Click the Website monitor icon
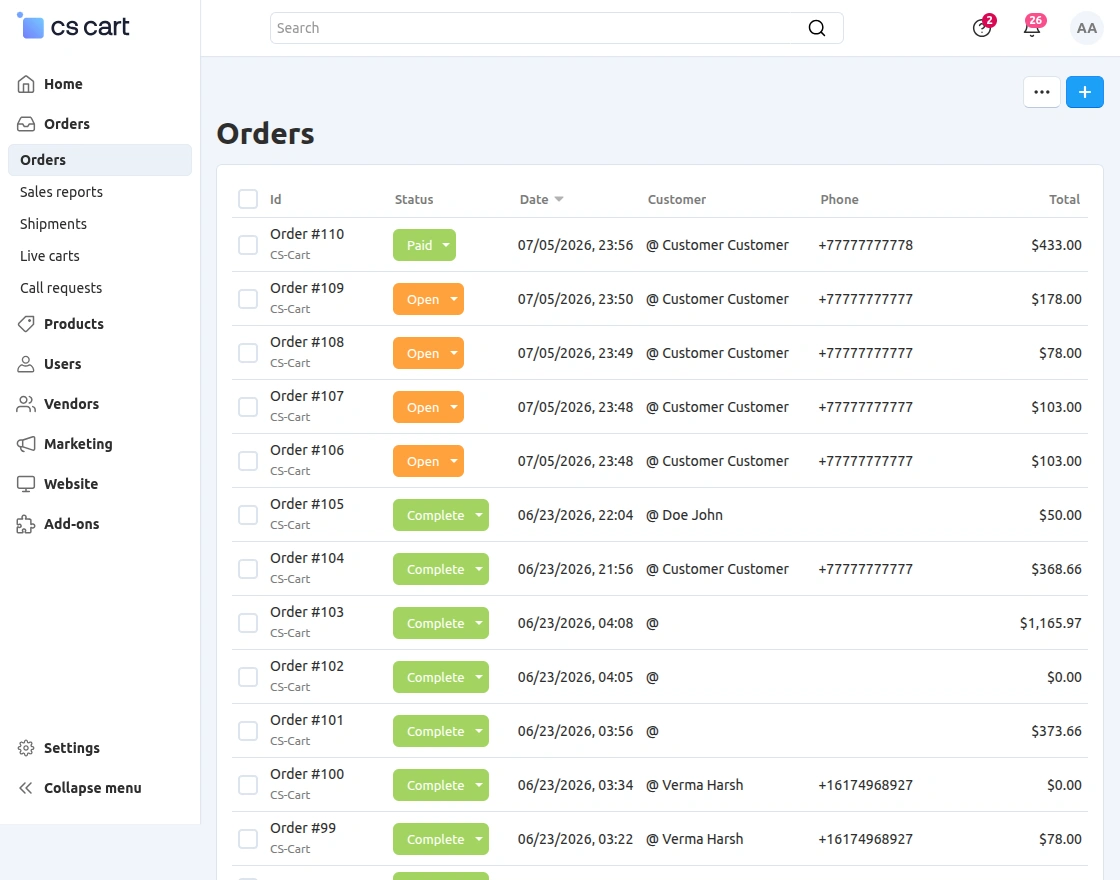 [x=26, y=484]
